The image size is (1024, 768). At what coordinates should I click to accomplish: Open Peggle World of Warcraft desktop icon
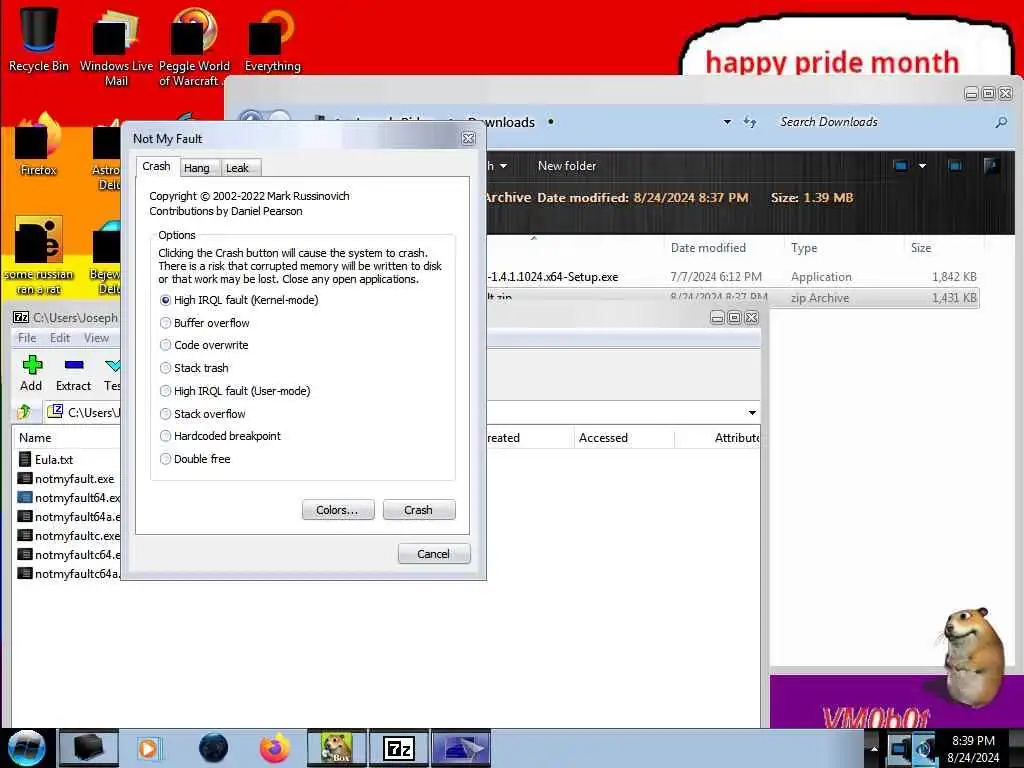coord(194,47)
